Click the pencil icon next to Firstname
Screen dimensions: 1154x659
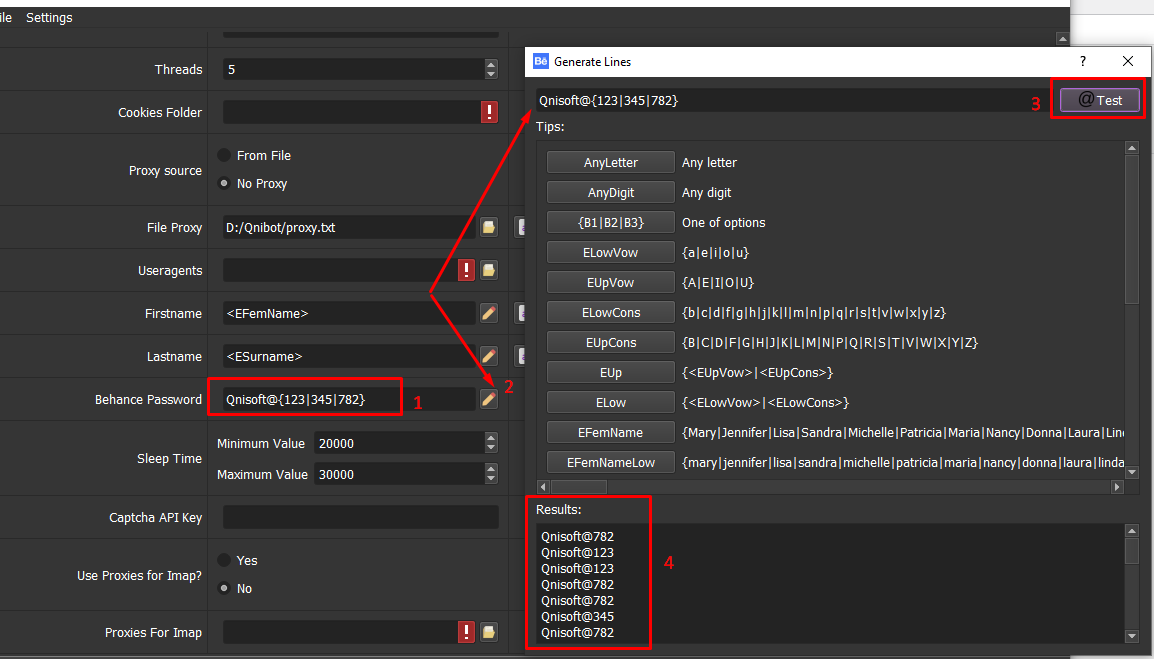tap(489, 314)
